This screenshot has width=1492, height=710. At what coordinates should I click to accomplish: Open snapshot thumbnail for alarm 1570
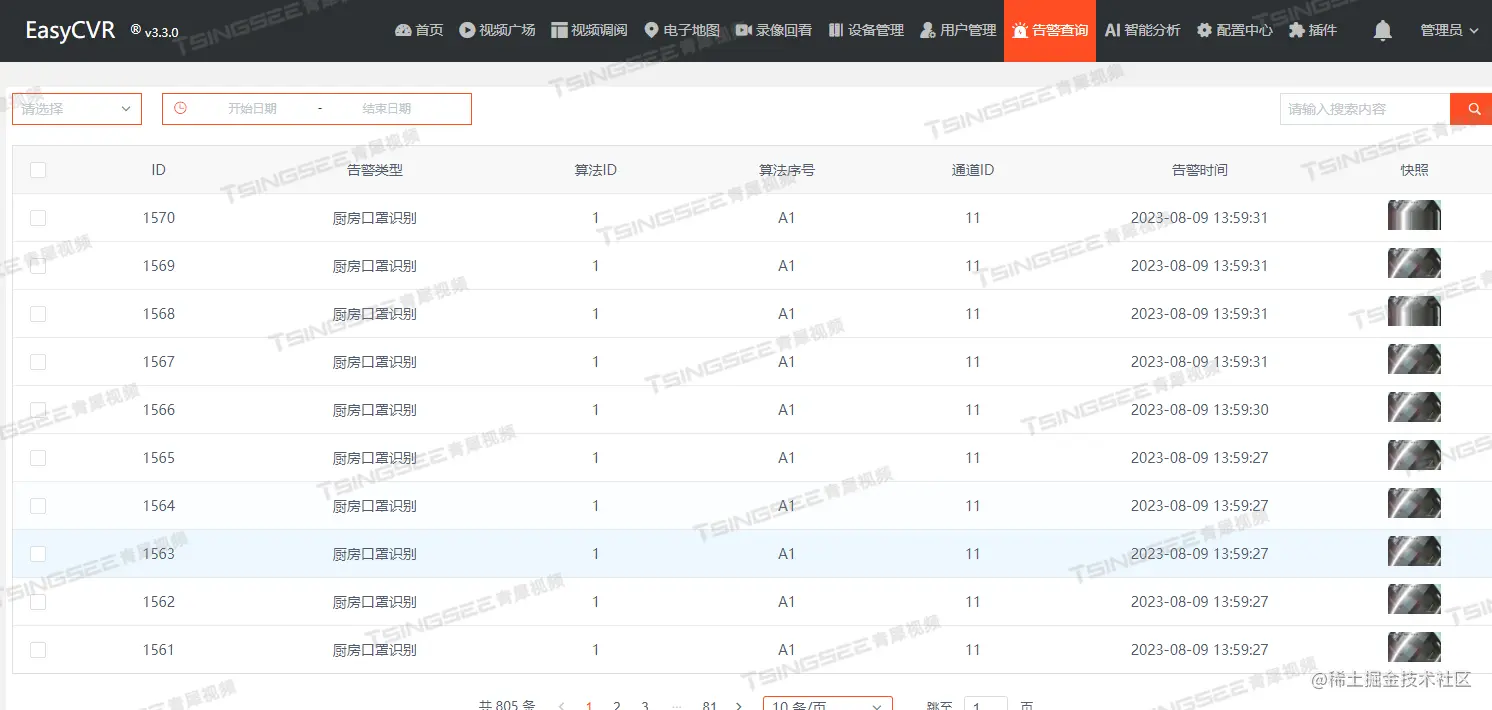[1414, 215]
